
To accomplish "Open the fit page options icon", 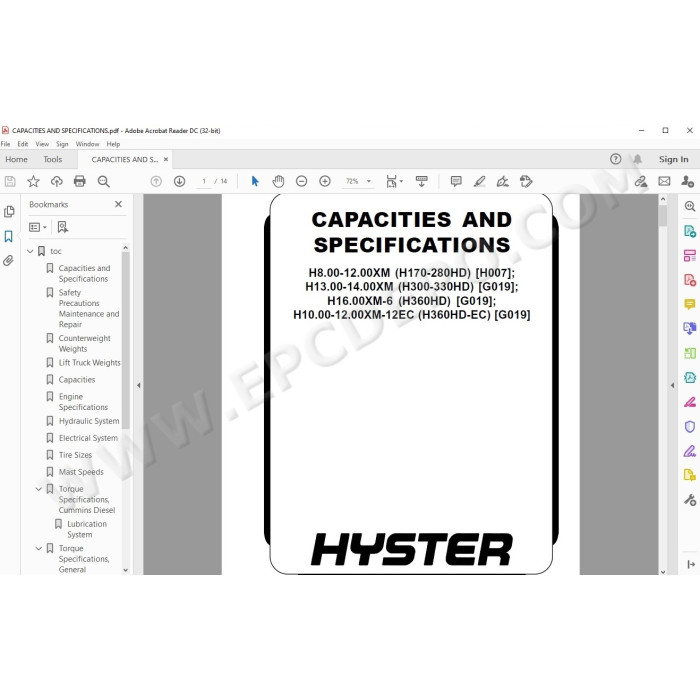I will tap(394, 181).
